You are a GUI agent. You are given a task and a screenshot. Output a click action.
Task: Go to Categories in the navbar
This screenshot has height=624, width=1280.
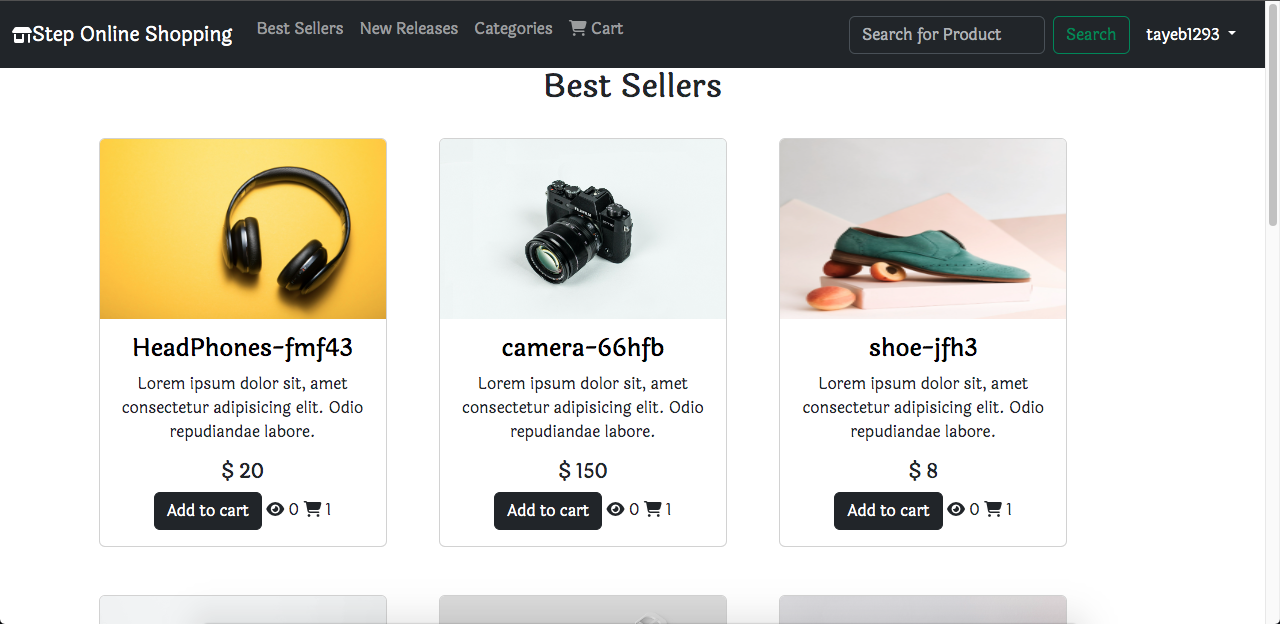coord(513,28)
